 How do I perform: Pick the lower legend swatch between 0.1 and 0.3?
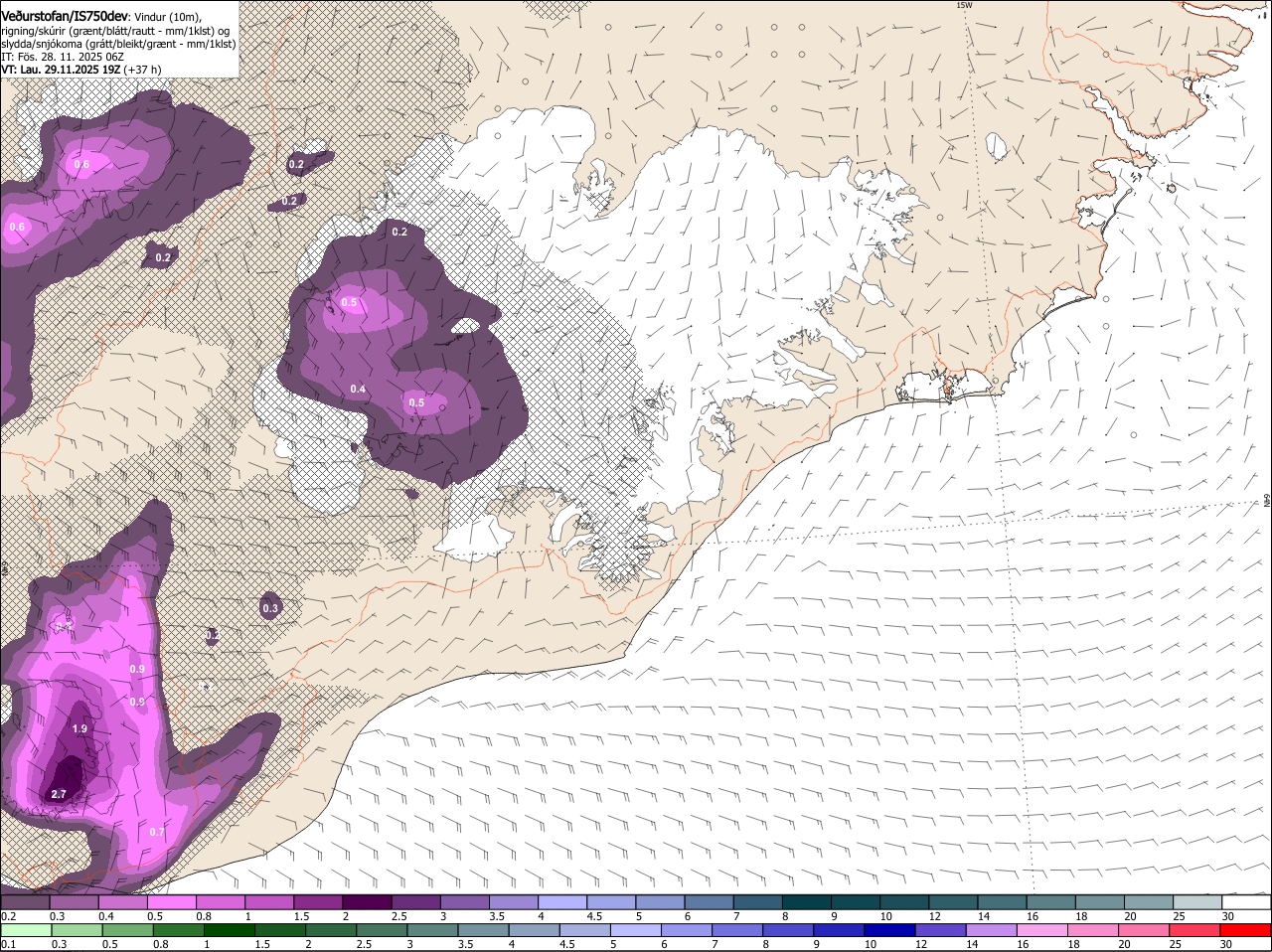tap(26, 931)
